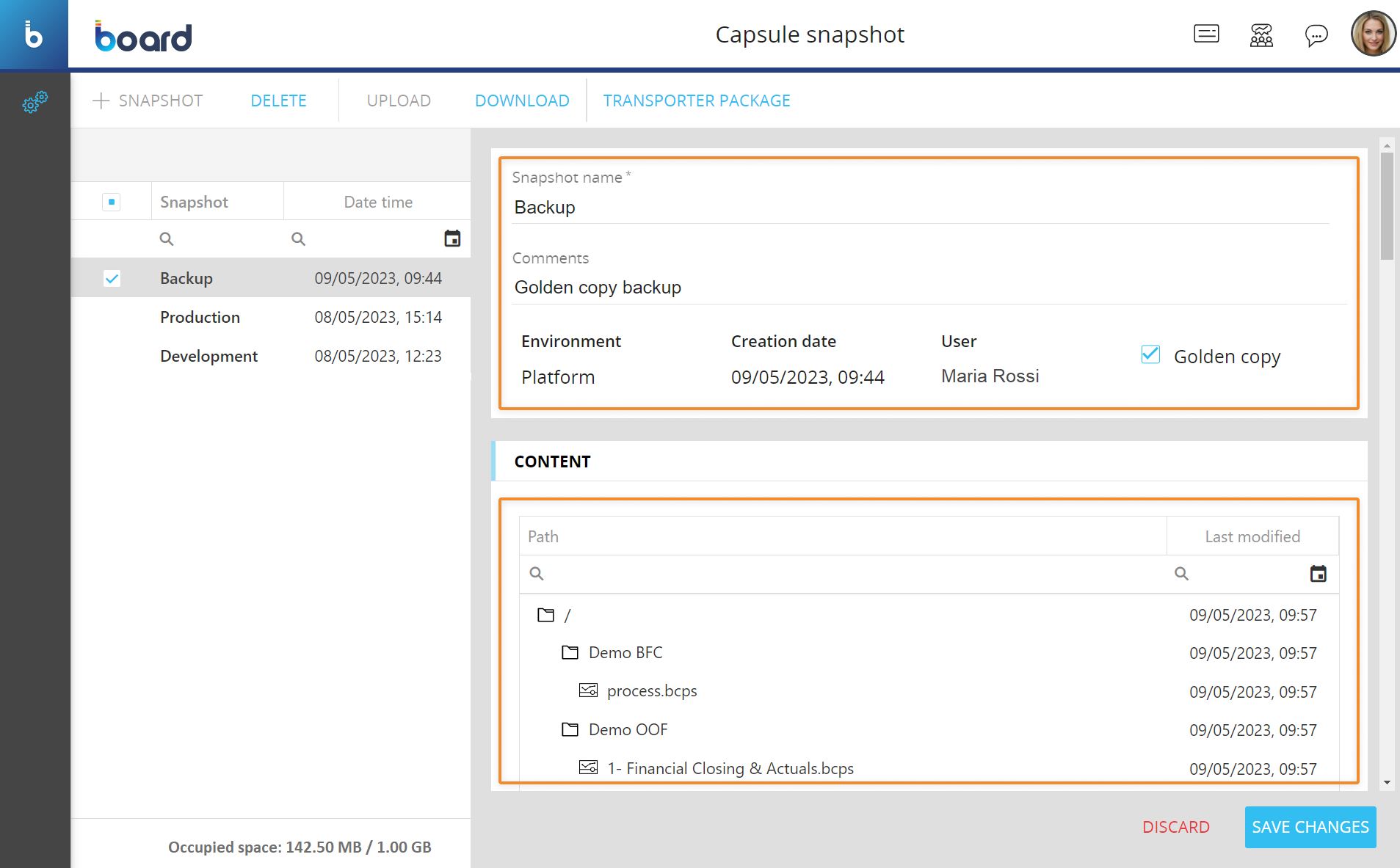Toggle the select-all snapshots checkbox
Screen dimensions: 1400x868
click(x=112, y=202)
